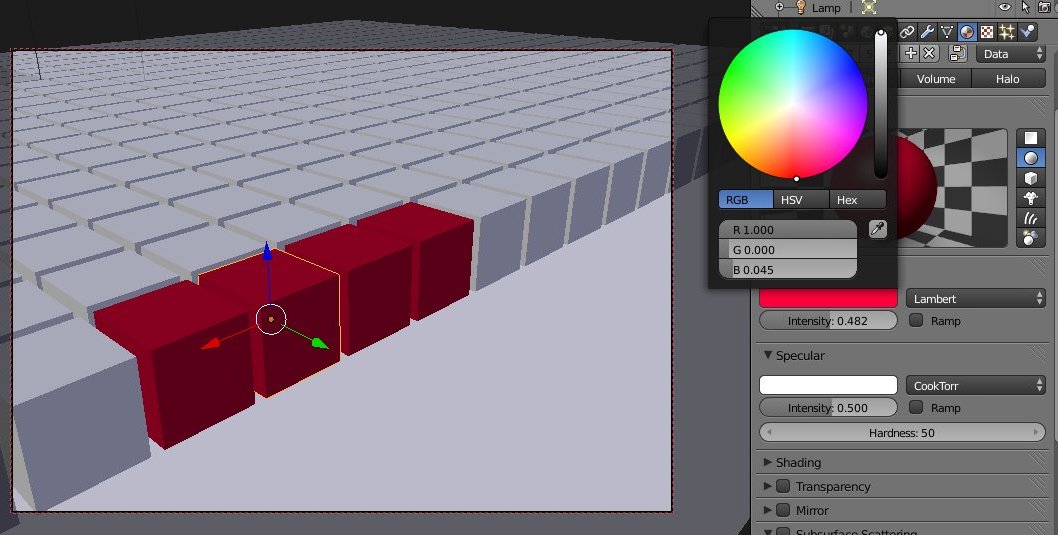This screenshot has width=1058, height=535.
Task: Click the R 1.000 red channel field
Action: (788, 229)
